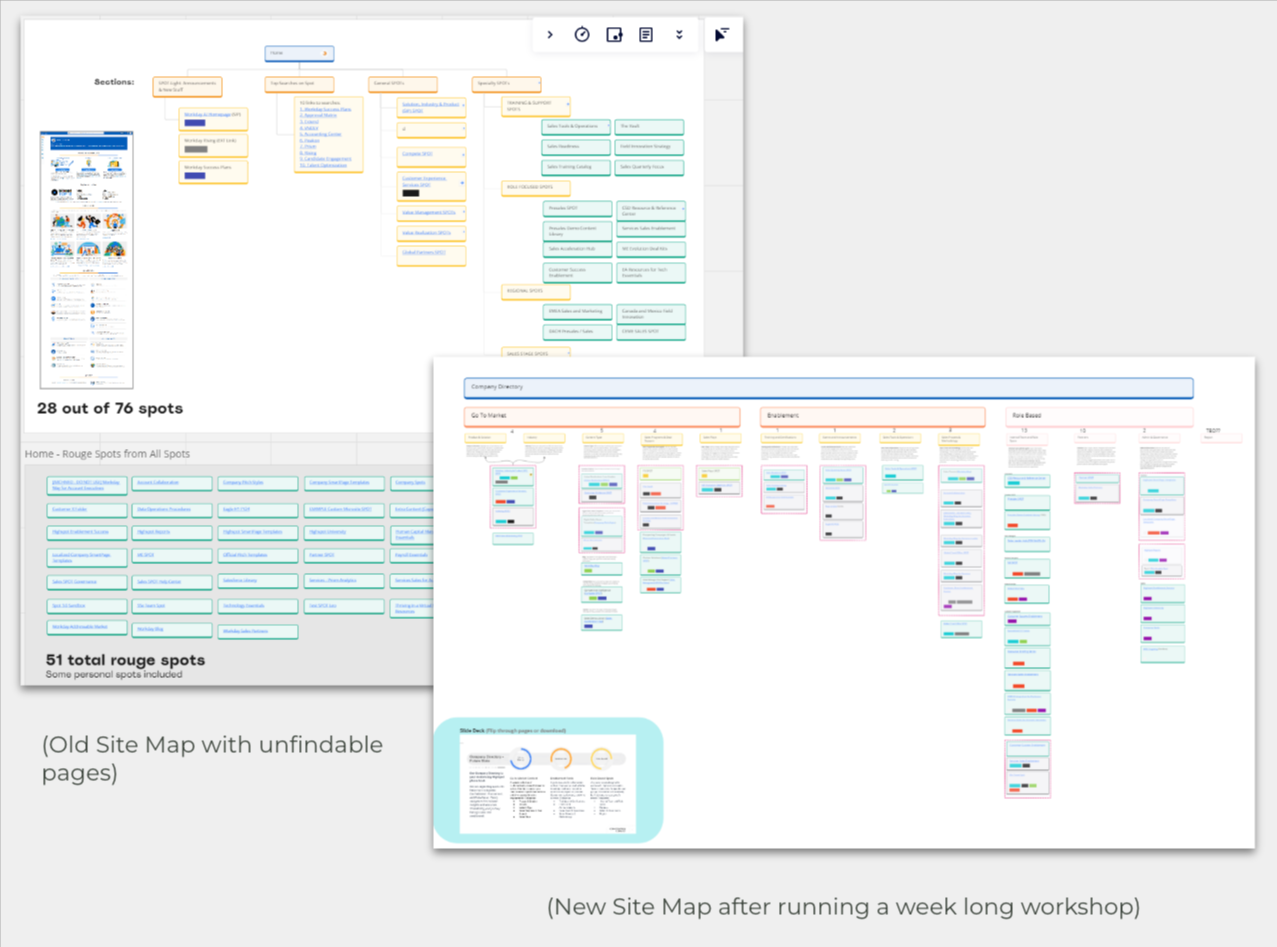Select the EMEA Sales and Marketing card
This screenshot has height=947, width=1277.
pyautogui.click(x=577, y=312)
